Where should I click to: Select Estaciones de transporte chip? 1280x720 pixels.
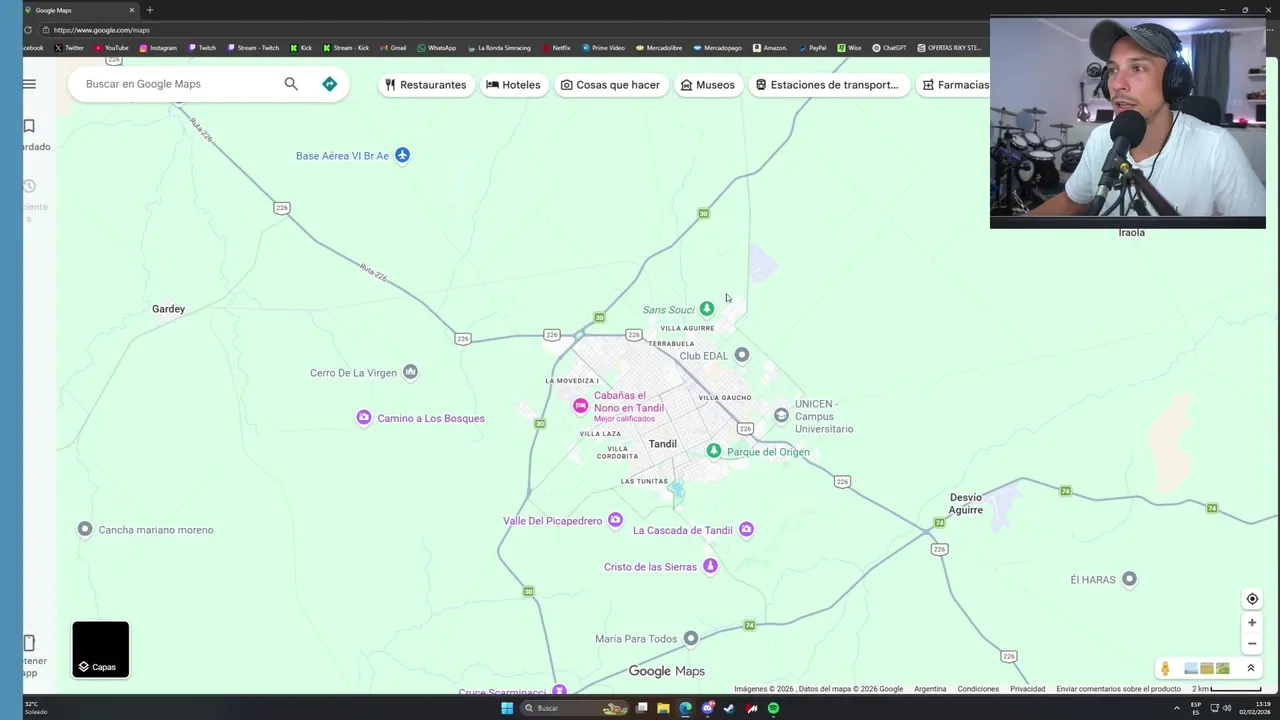click(x=827, y=85)
